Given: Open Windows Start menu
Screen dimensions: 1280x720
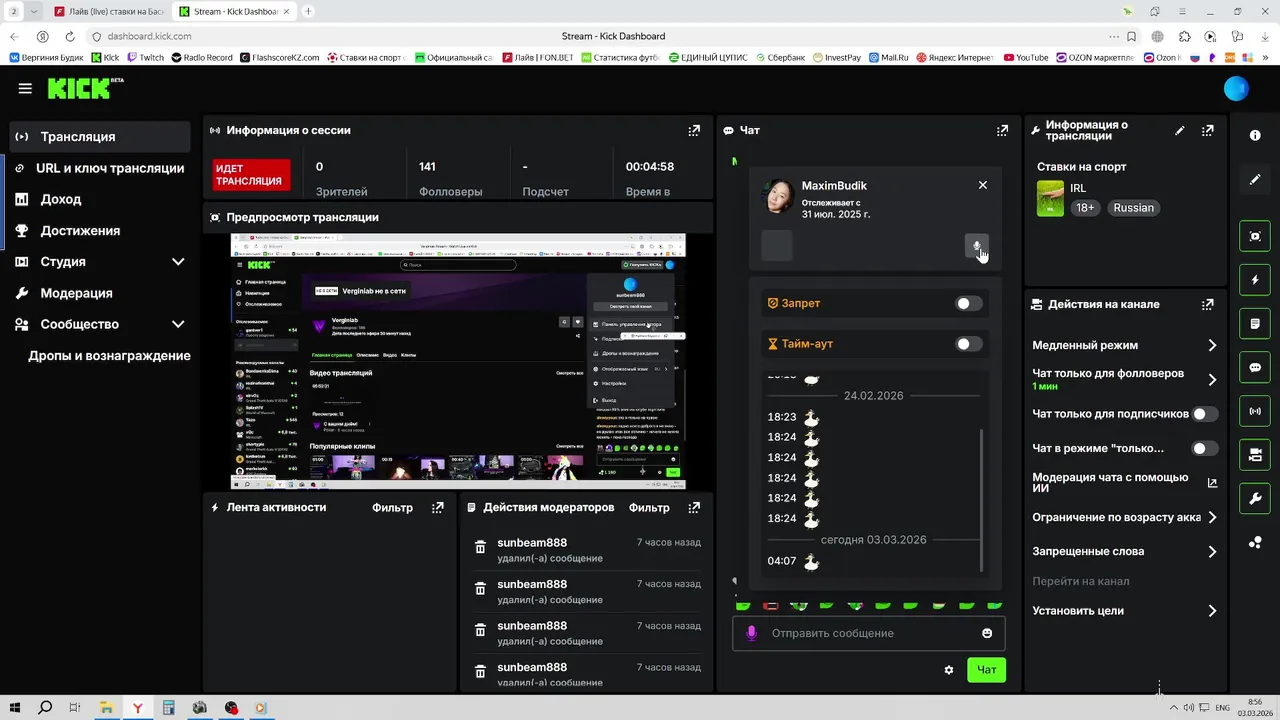Looking at the screenshot, I should (16, 708).
